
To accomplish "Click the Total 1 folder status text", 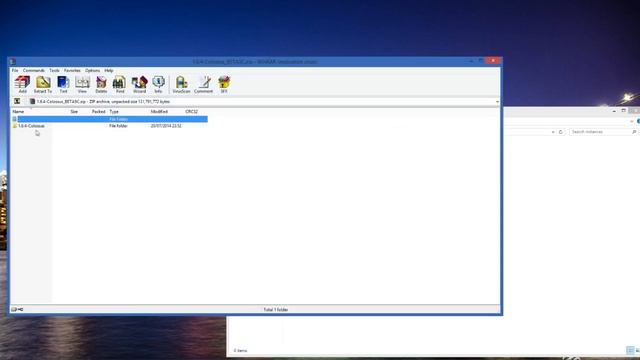I will pos(276,310).
